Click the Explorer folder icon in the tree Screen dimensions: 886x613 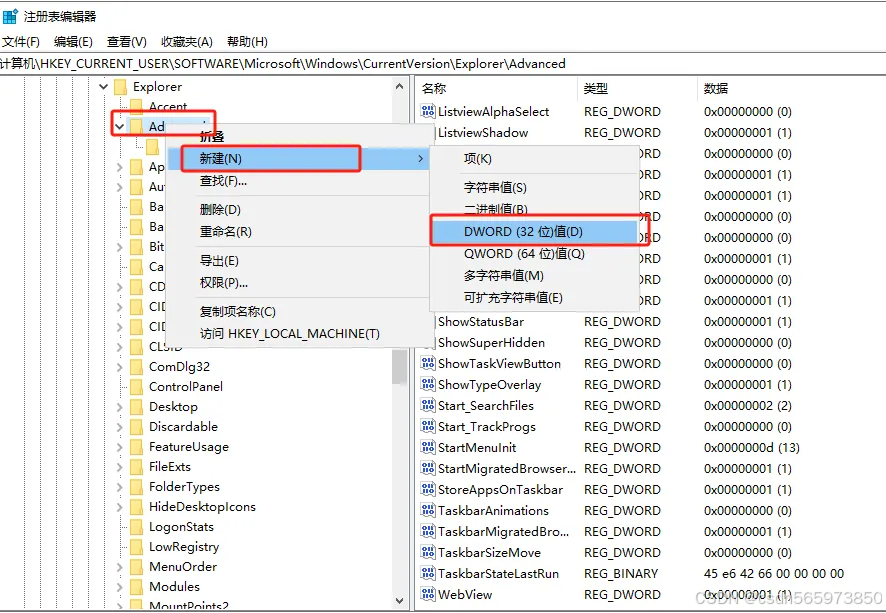click(120, 87)
